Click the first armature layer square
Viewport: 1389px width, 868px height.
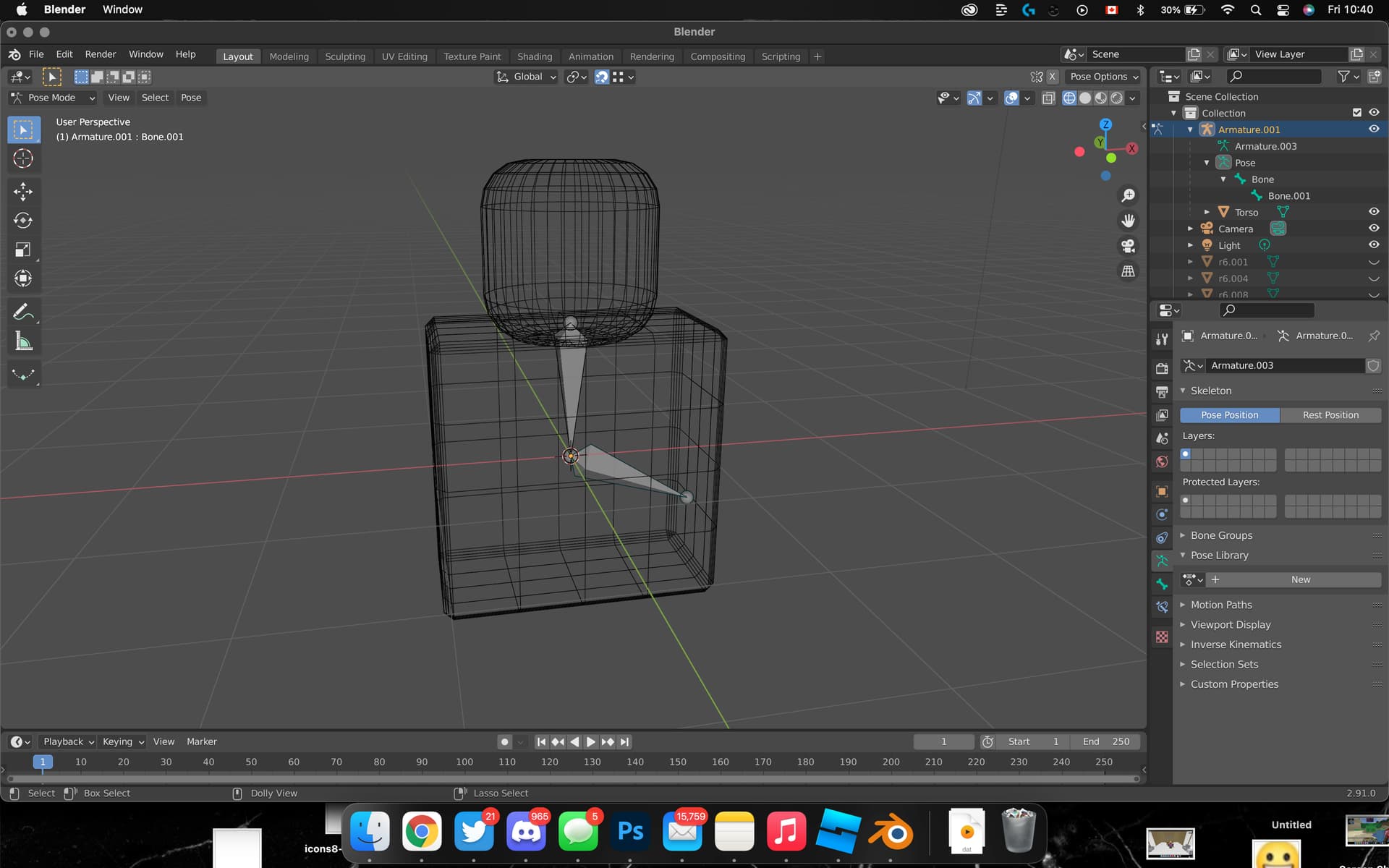point(1186,454)
